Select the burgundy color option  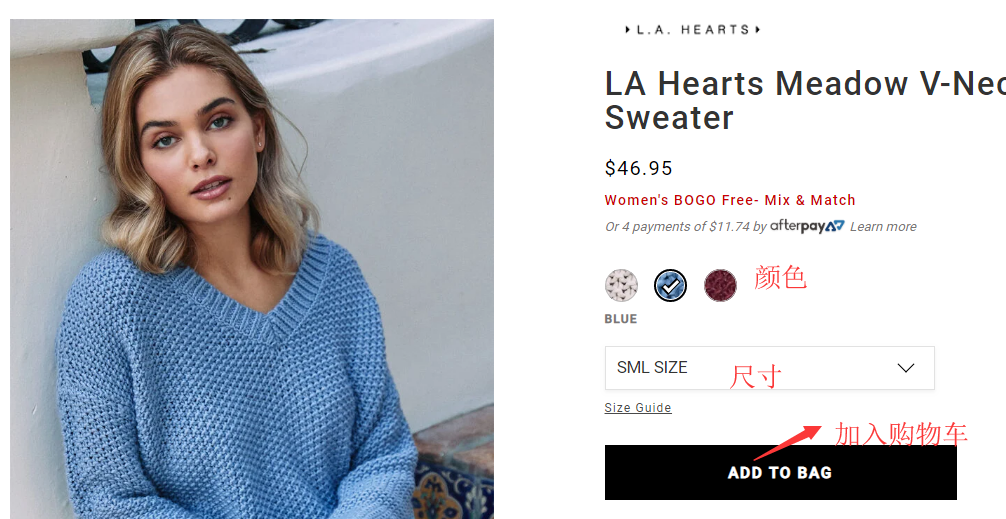tap(720, 285)
